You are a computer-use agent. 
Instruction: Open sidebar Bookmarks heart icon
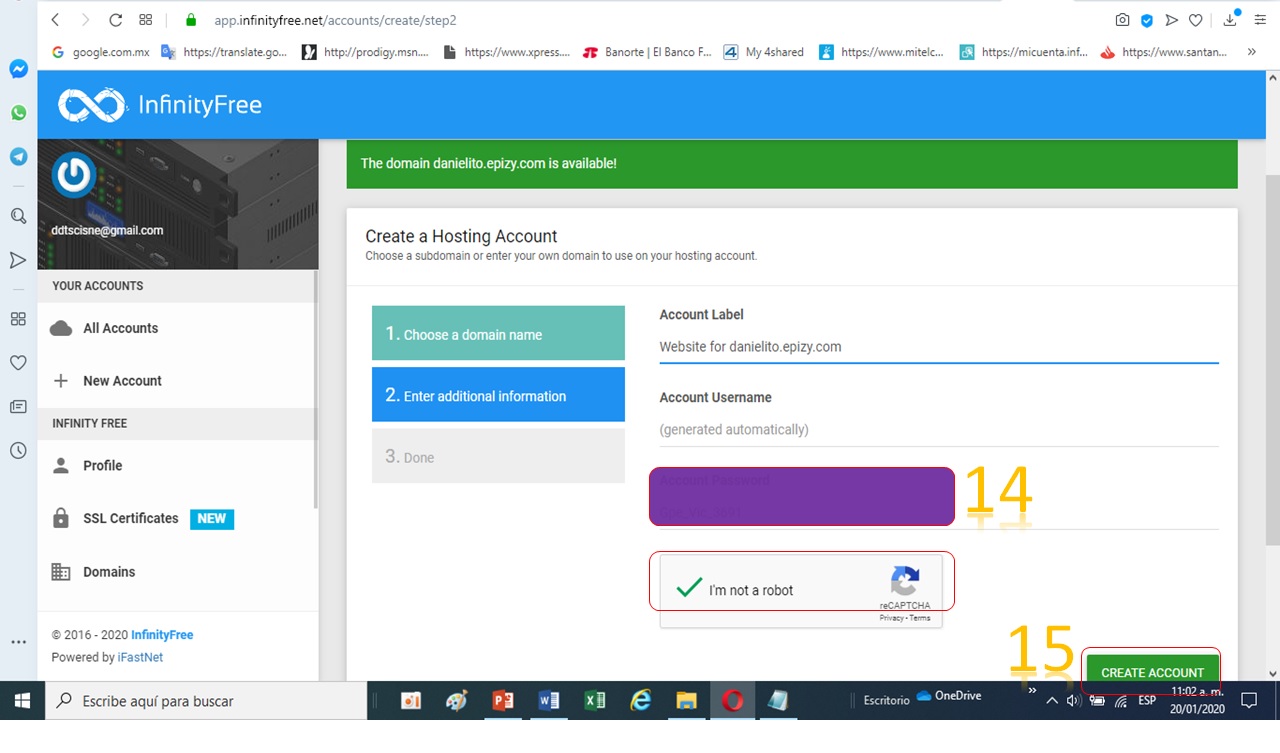[18, 363]
